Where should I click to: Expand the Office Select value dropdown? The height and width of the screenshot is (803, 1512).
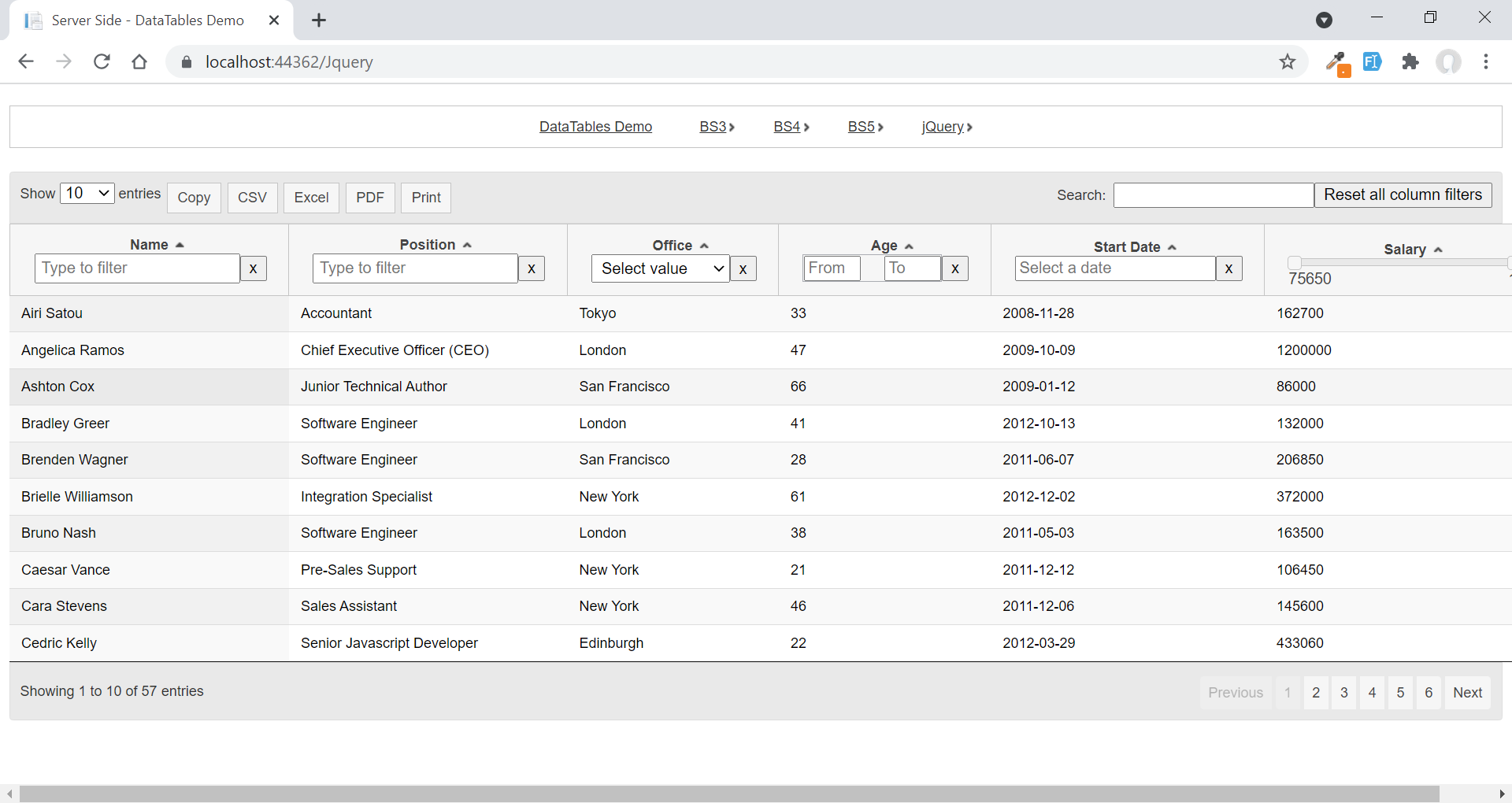pyautogui.click(x=661, y=268)
